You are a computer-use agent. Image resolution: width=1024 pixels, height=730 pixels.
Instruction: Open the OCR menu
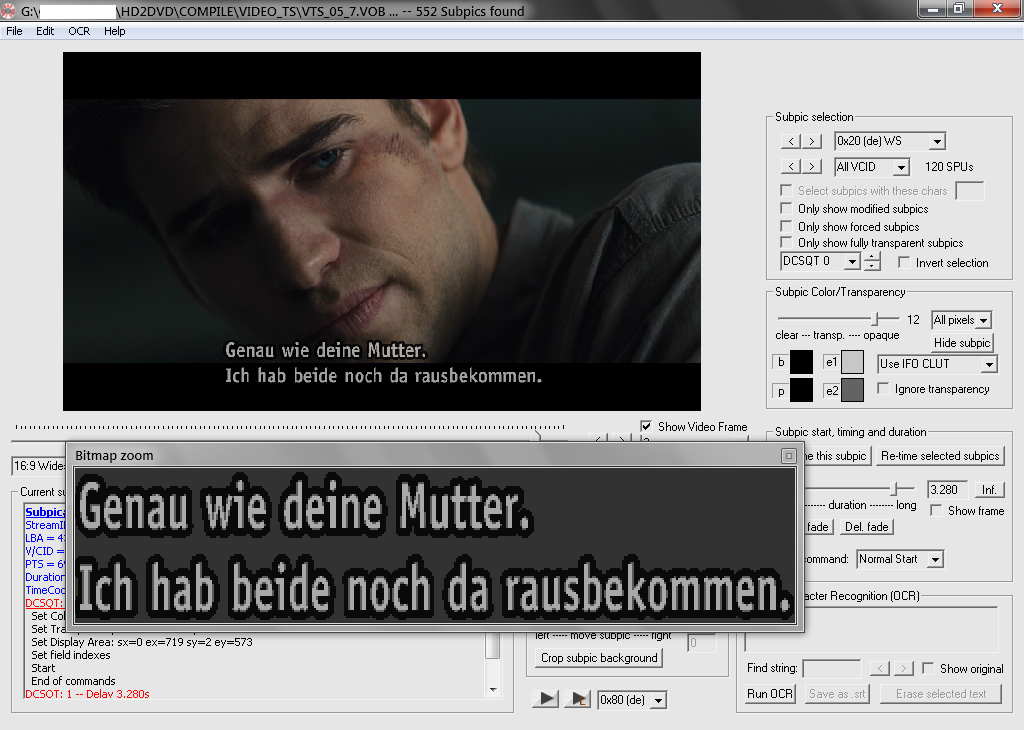(x=79, y=31)
